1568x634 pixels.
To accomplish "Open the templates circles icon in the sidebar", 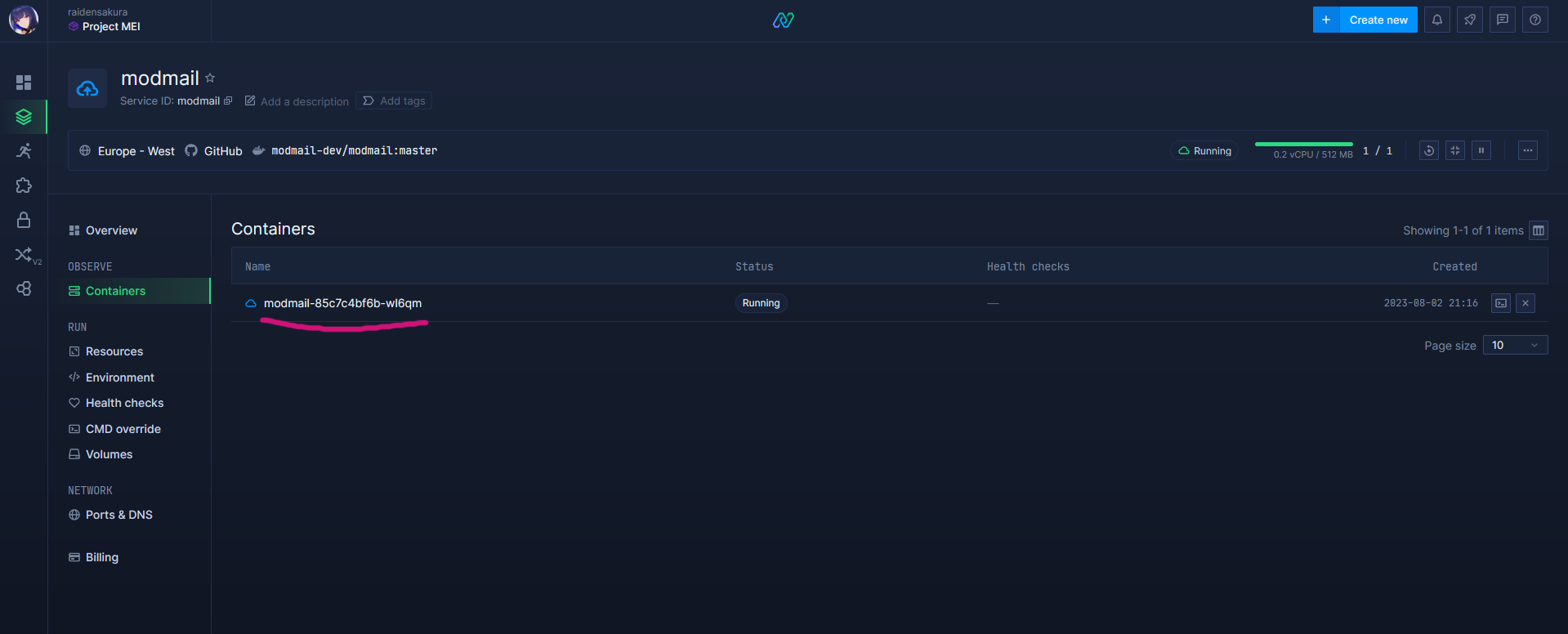I will [24, 288].
